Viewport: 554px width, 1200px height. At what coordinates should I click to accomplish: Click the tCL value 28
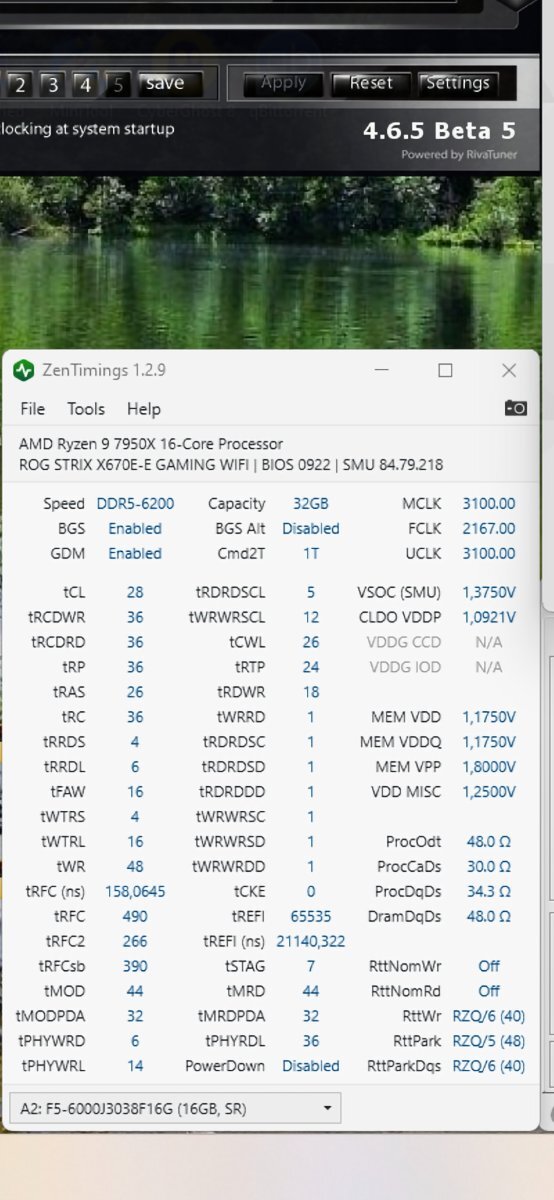(135, 593)
